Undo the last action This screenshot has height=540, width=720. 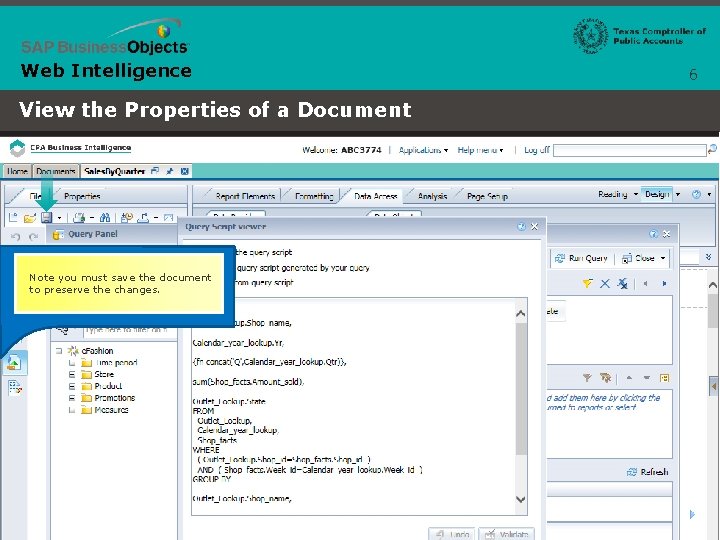pos(16,236)
